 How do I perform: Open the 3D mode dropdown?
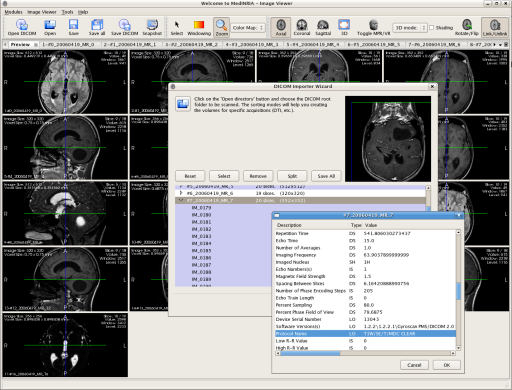pos(410,28)
